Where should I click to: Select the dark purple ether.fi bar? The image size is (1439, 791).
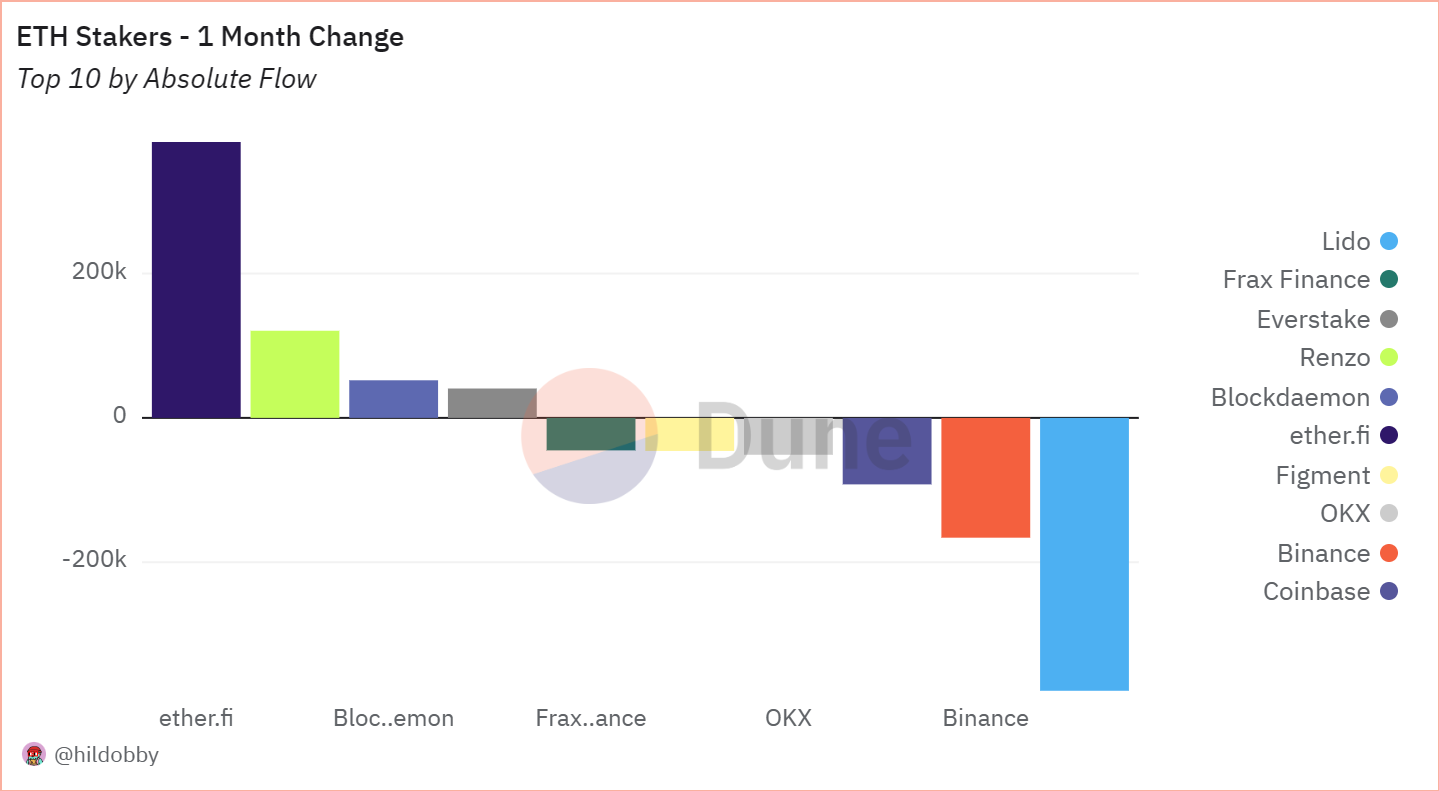pos(196,280)
